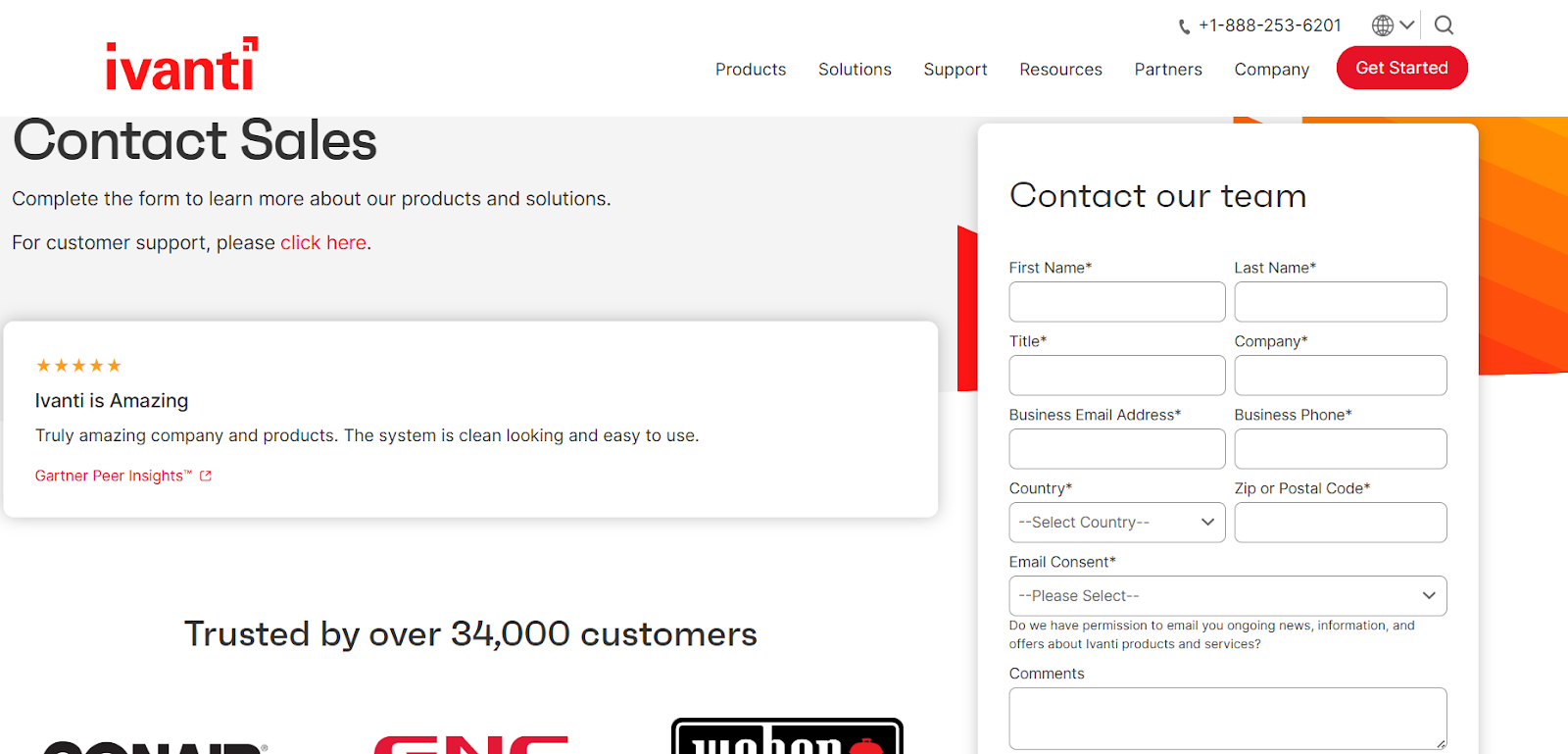
Task: Open the globe language selector
Action: [x=1383, y=25]
